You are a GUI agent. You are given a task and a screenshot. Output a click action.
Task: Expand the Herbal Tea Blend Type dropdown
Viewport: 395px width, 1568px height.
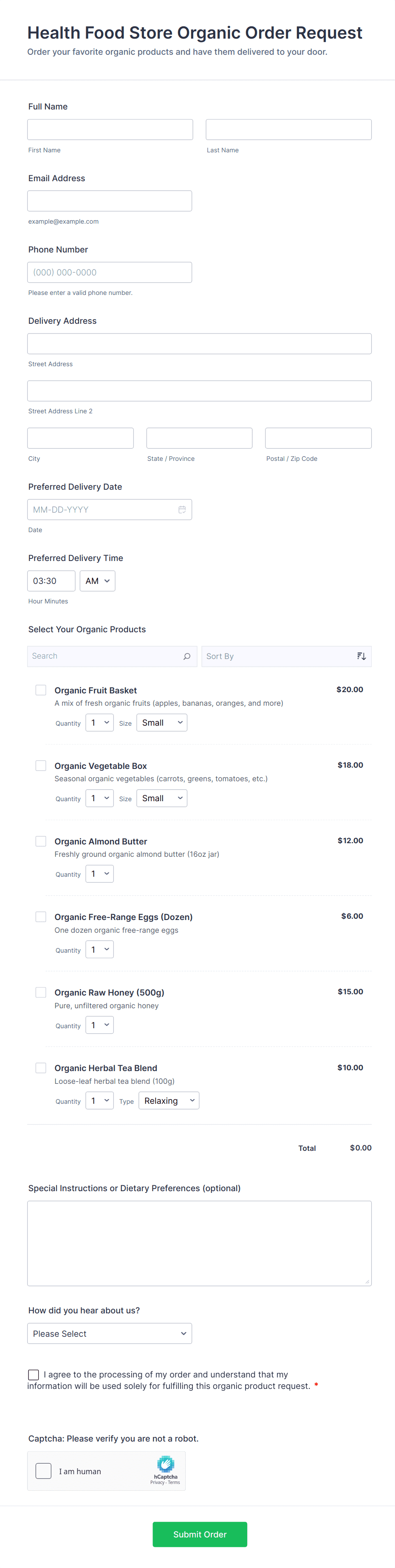pos(169,1100)
